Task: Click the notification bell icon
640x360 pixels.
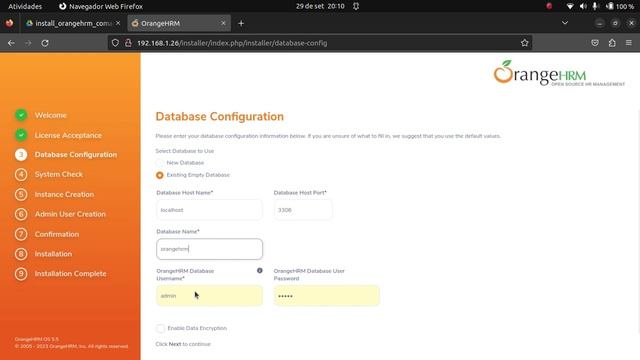Action: point(356,6)
